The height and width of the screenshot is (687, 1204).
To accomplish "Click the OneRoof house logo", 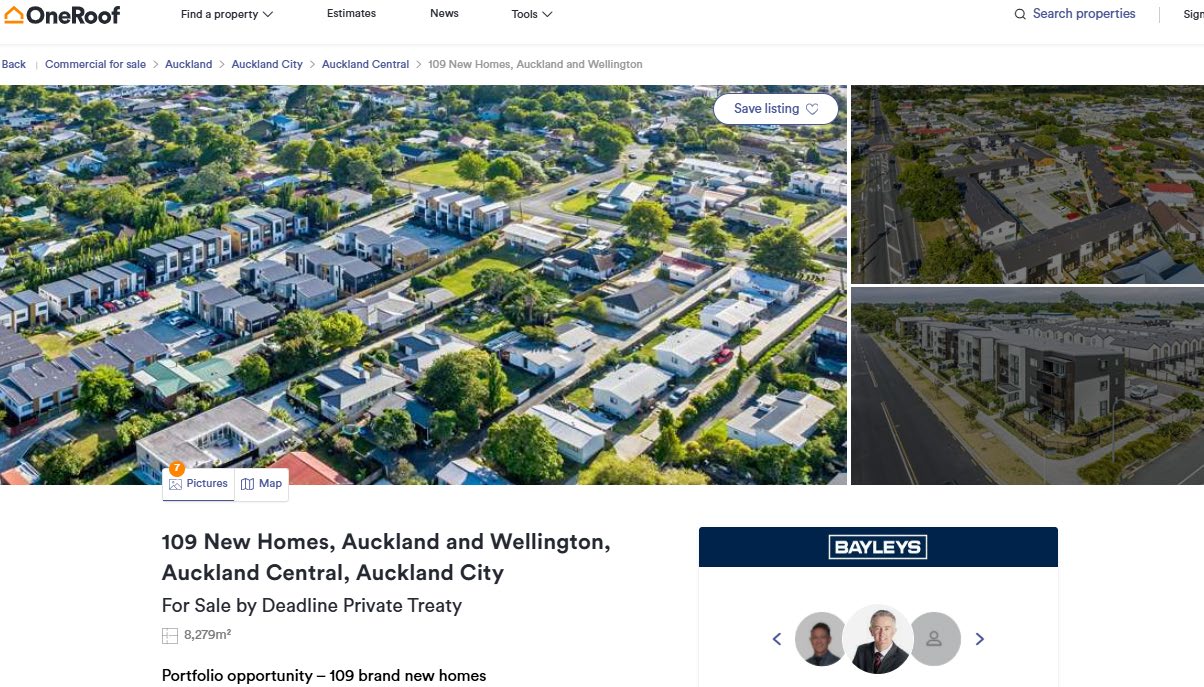I will click(14, 15).
